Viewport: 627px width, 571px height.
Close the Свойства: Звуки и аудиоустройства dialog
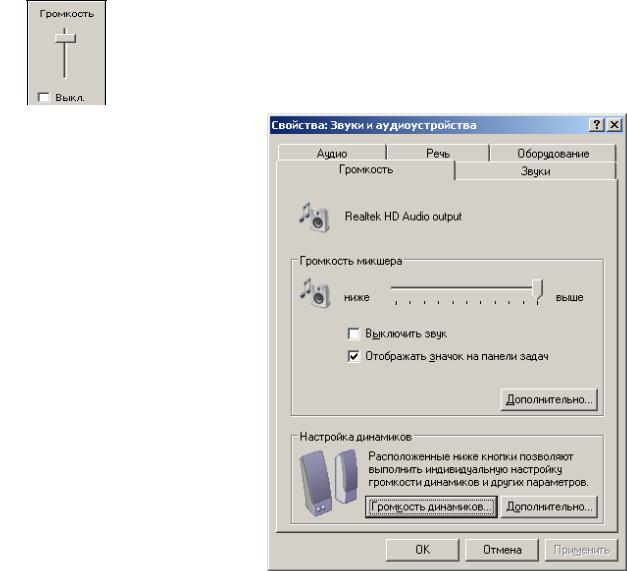click(x=614, y=125)
